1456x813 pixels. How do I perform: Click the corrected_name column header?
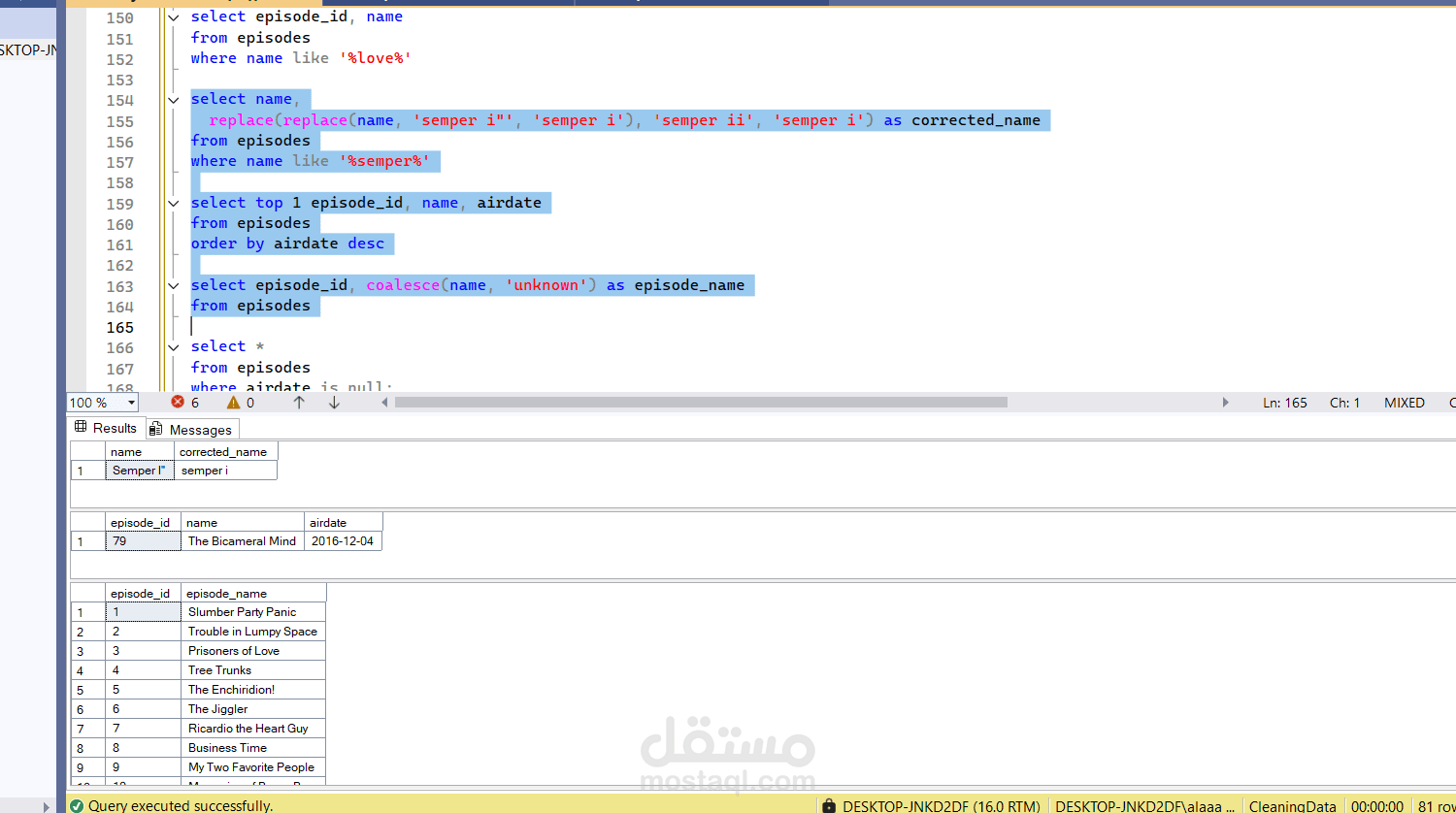(x=223, y=451)
